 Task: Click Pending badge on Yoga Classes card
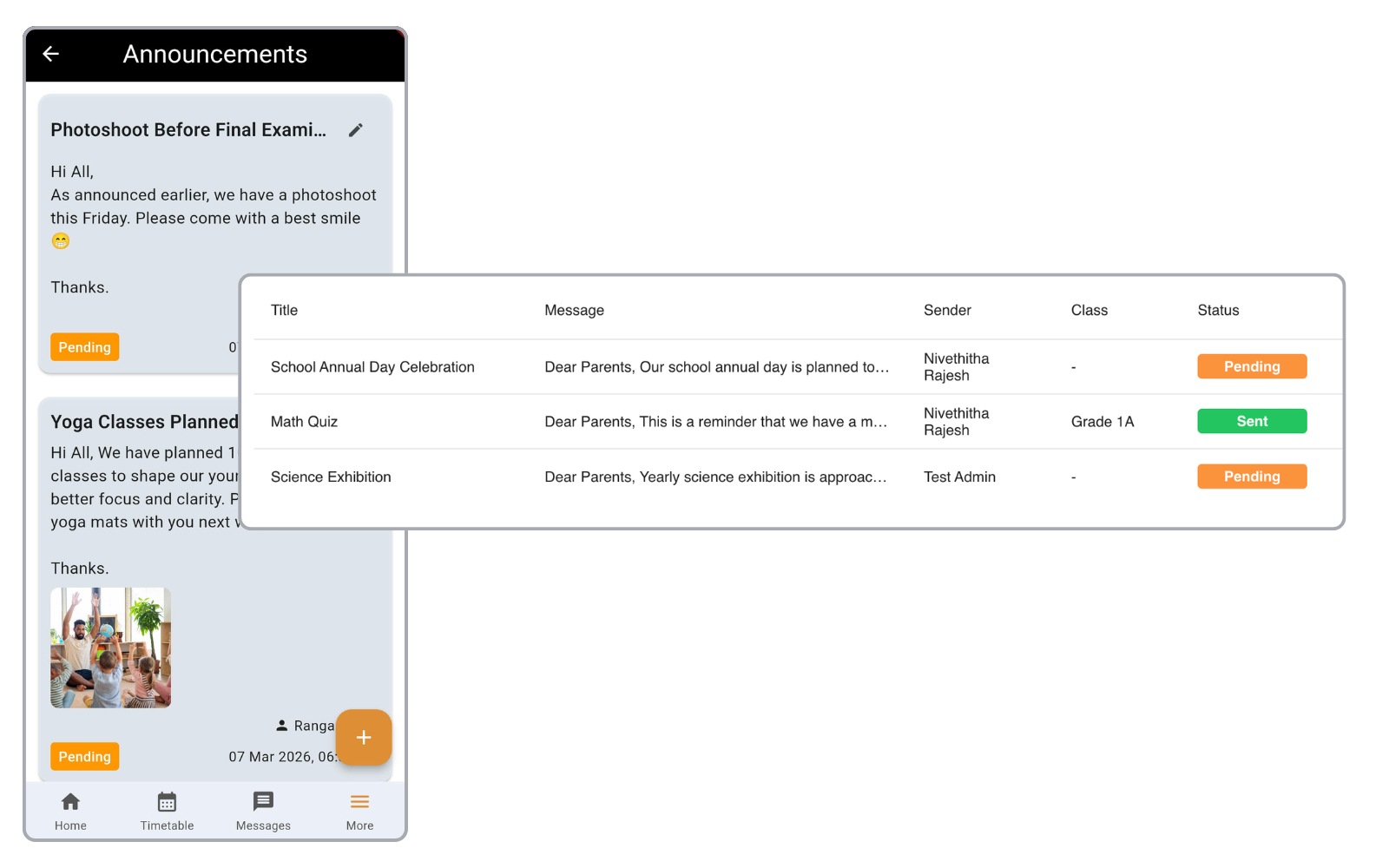tap(84, 757)
